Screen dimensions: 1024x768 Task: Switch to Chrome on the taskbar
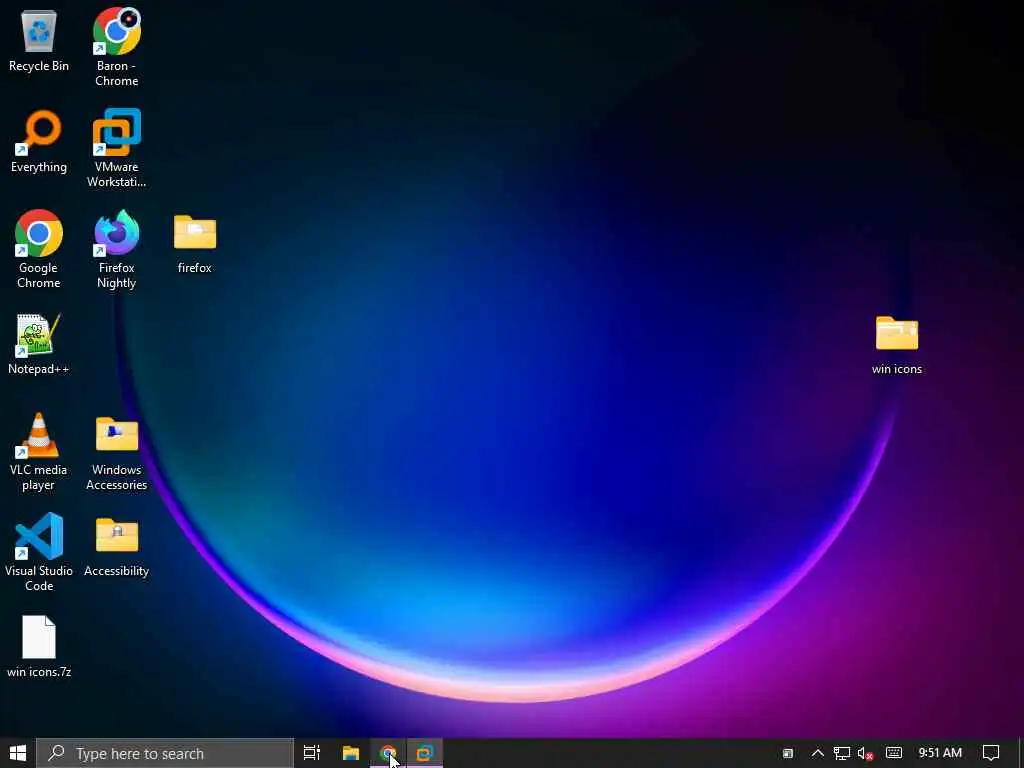click(388, 753)
